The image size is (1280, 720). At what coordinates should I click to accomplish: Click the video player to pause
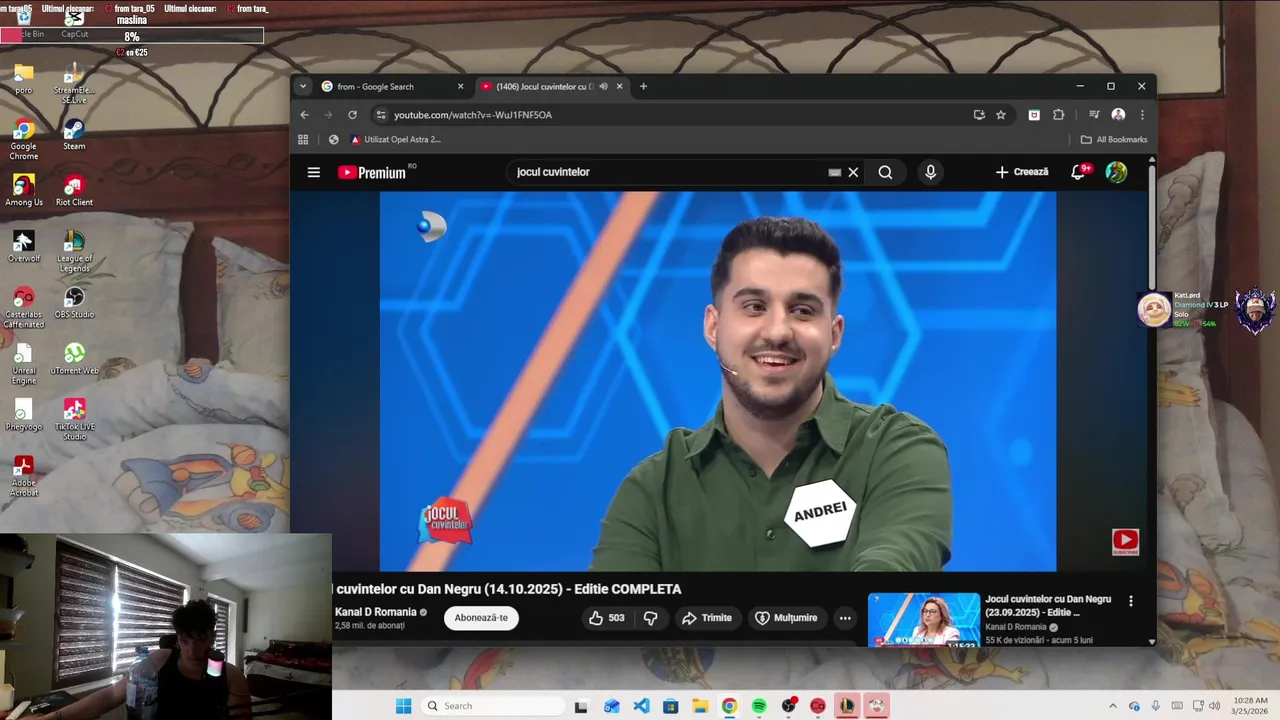pyautogui.click(x=718, y=381)
